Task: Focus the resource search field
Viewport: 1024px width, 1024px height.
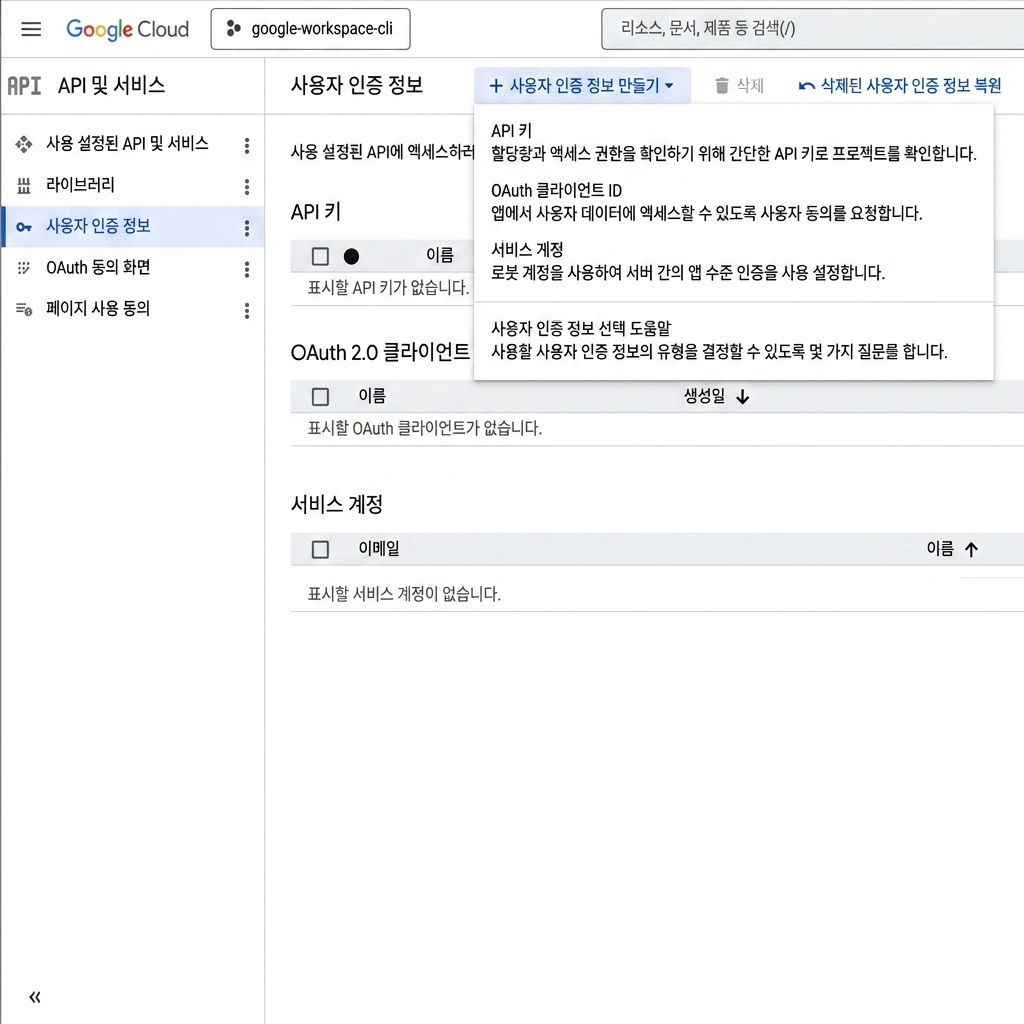Action: (x=812, y=29)
